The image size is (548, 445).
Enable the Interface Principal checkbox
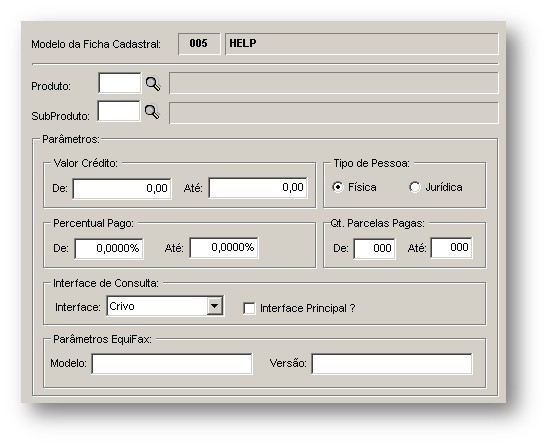(249, 308)
